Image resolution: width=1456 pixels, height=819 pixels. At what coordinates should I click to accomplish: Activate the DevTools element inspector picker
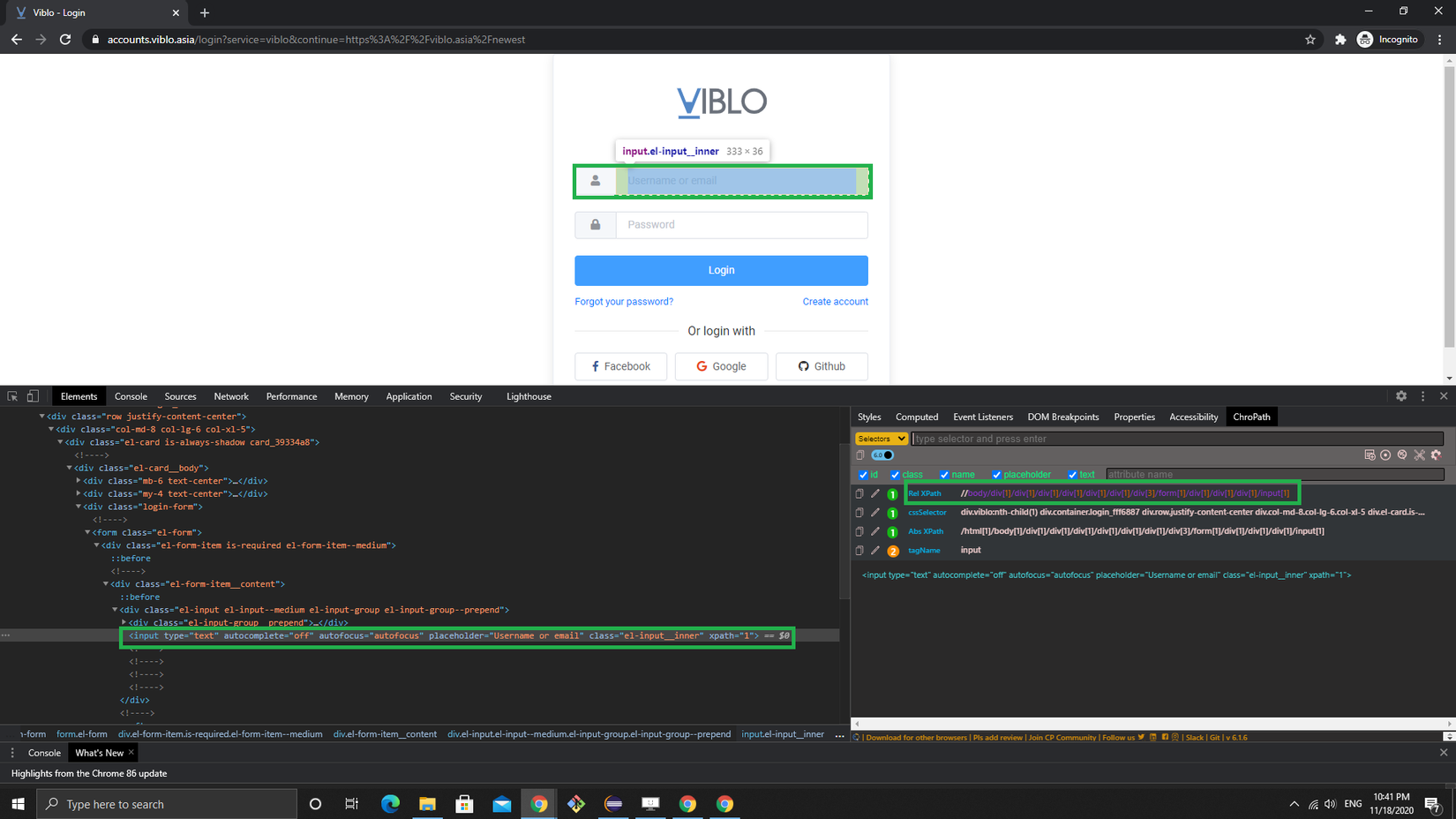tap(12, 396)
